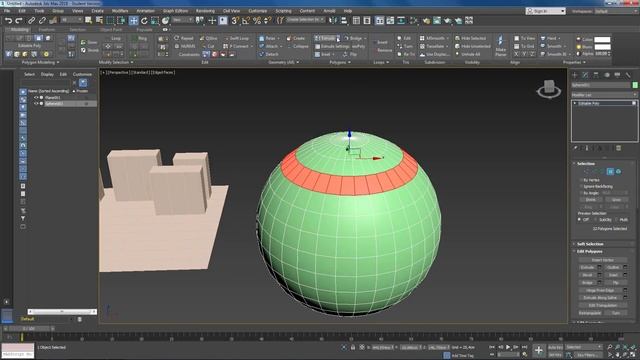The height and width of the screenshot is (360, 640).
Task: Enable the By Vertex checkbox
Action: [x=581, y=180]
